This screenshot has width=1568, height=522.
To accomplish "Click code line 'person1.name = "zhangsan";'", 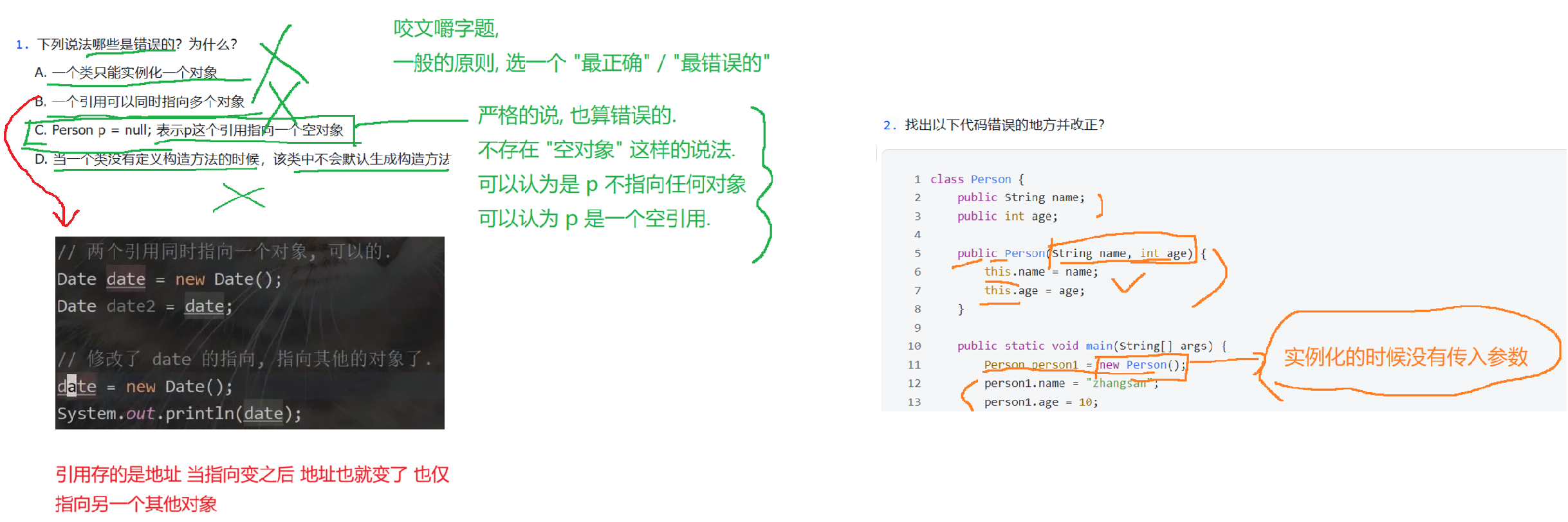I will (x=1071, y=383).
